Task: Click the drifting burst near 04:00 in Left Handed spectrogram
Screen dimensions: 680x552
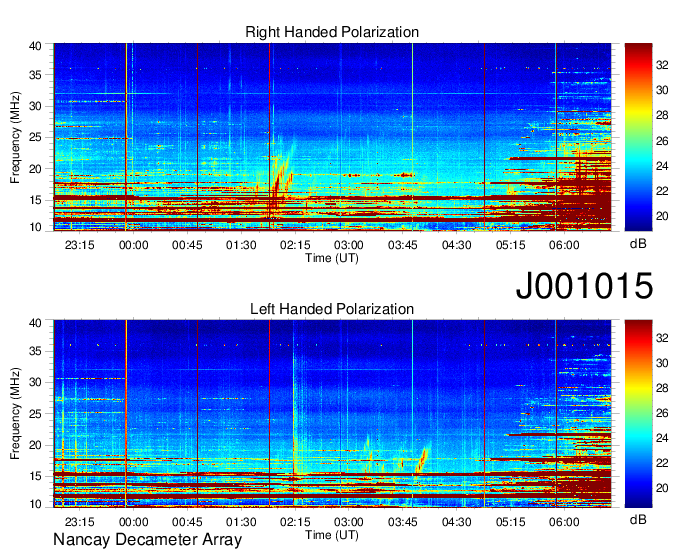Action: point(422,460)
